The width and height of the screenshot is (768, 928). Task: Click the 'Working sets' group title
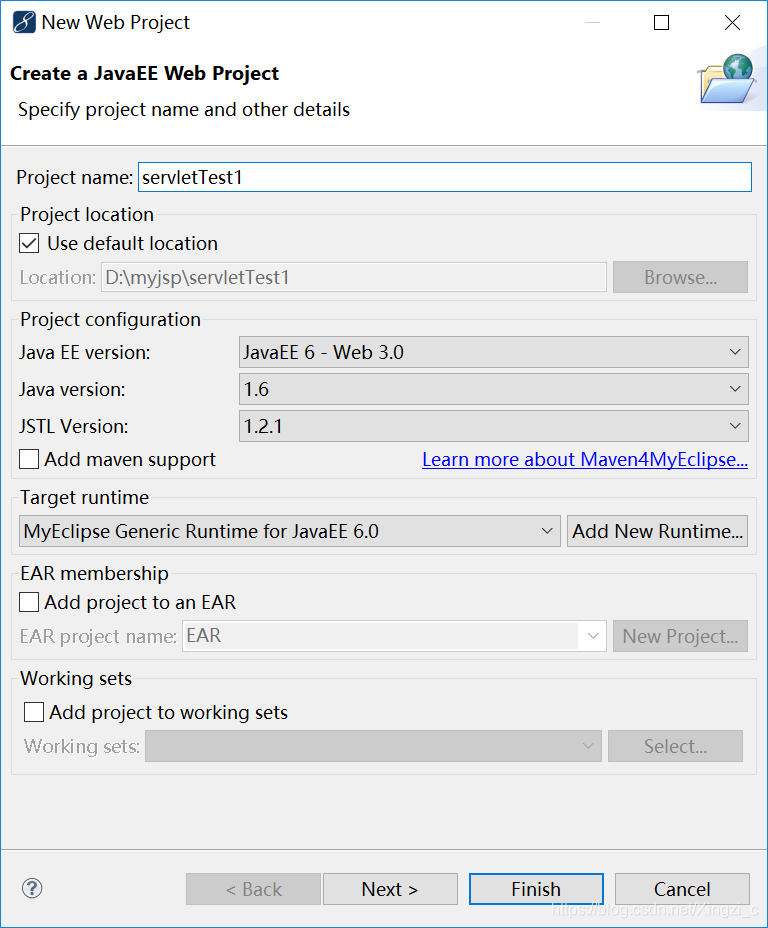click(x=76, y=678)
